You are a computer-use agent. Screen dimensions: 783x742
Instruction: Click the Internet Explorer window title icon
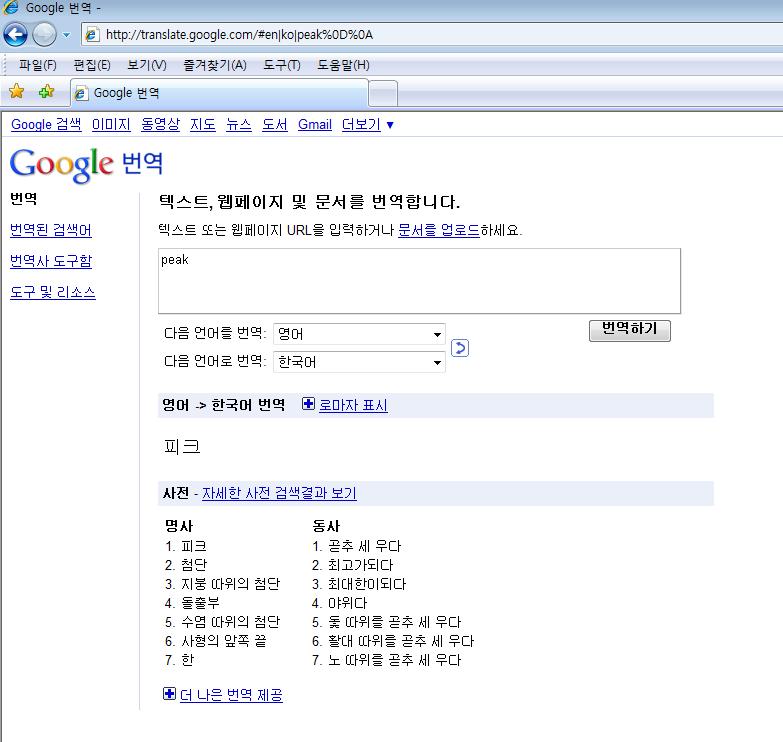11,7
